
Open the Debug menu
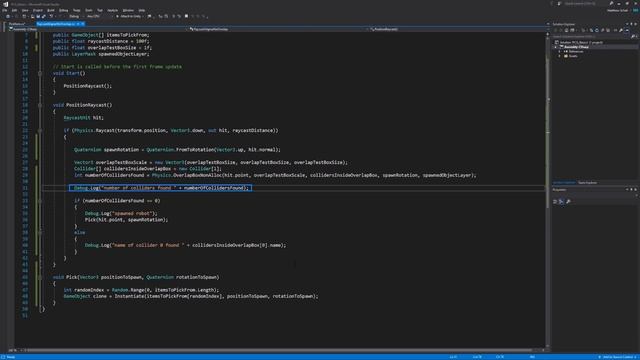tap(64, 10)
